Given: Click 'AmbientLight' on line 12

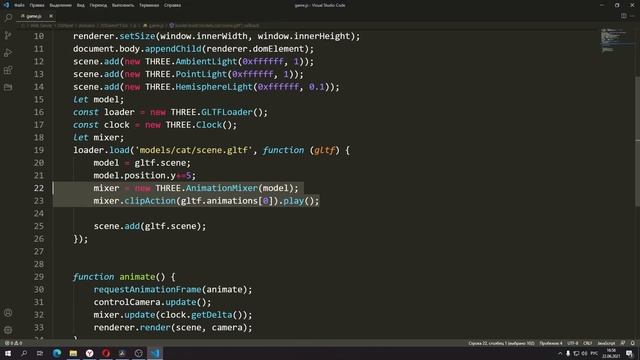Looking at the screenshot, I should [206, 62].
